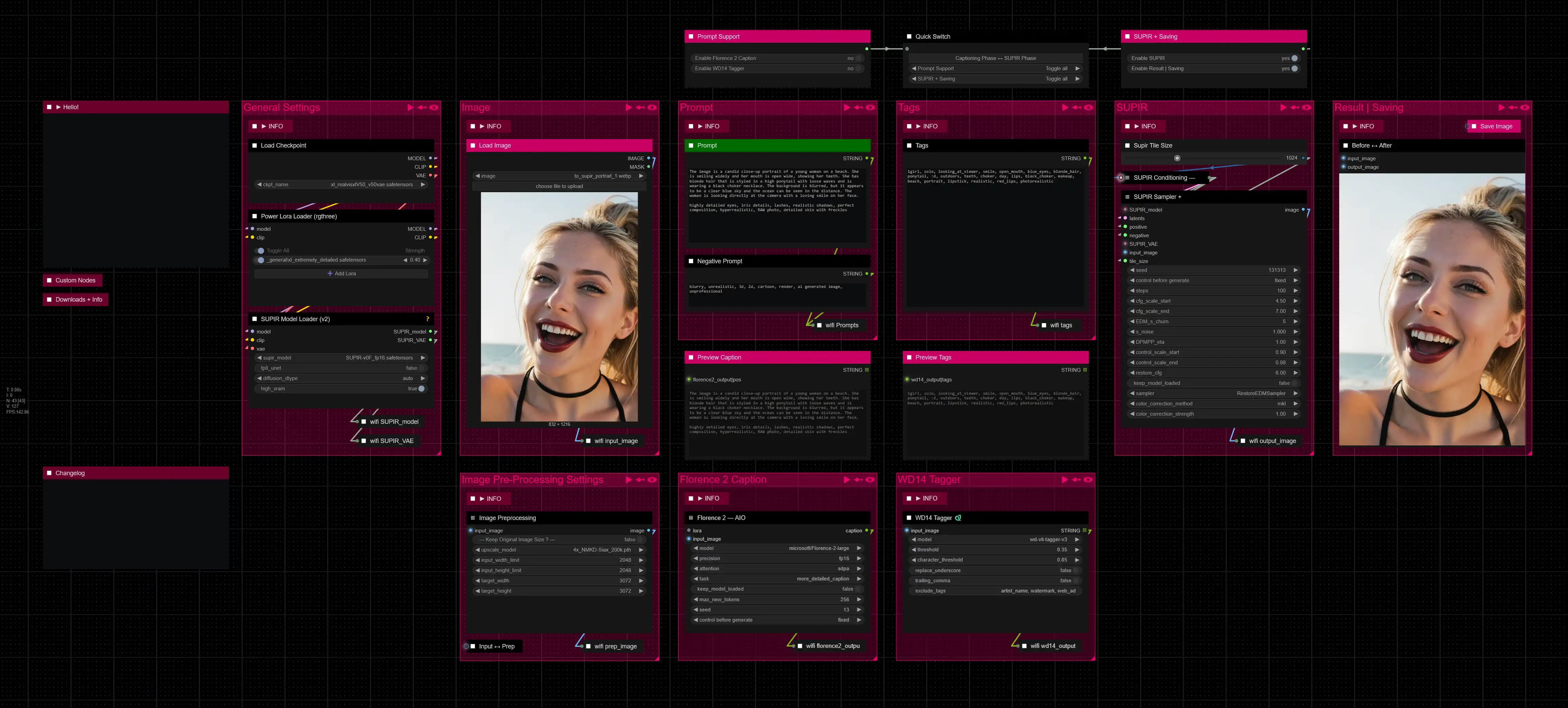Click bypass icon on Tags group header

pyautogui.click(x=1076, y=108)
